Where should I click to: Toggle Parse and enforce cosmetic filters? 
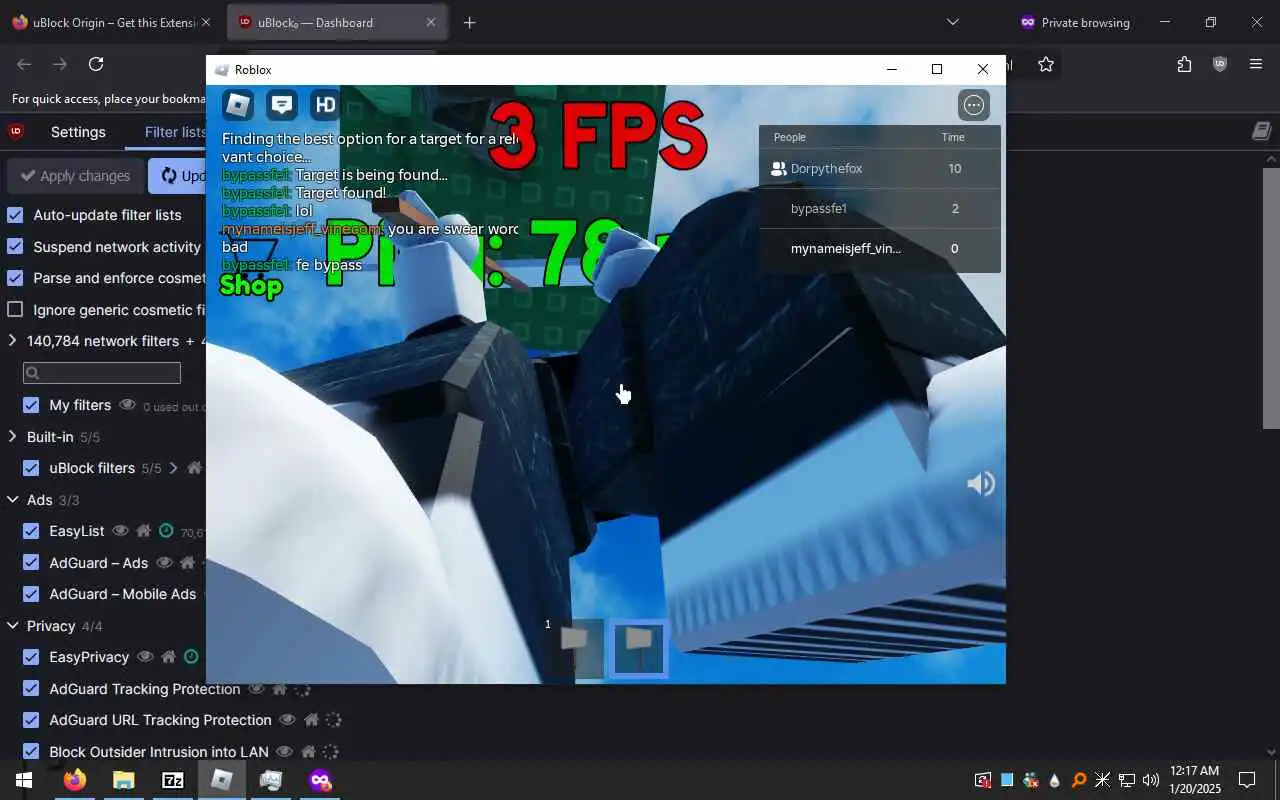(x=15, y=278)
